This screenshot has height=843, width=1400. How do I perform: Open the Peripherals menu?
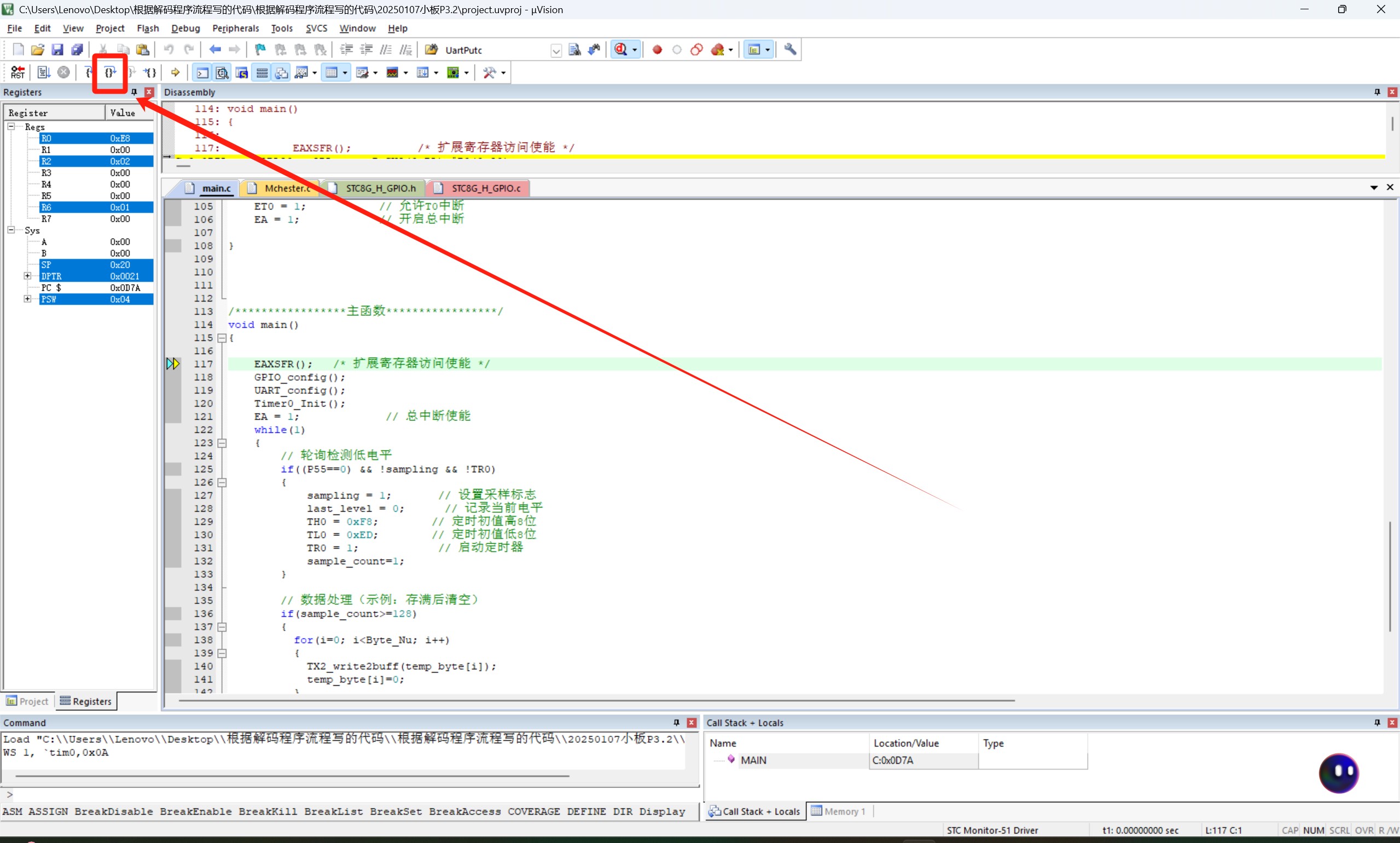(x=235, y=28)
